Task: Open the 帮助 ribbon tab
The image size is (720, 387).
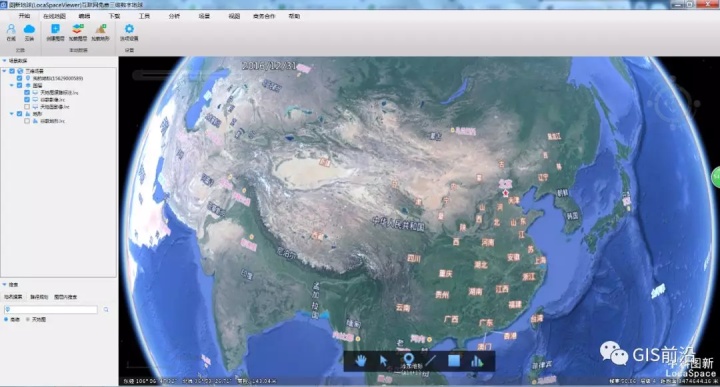Action: pyautogui.click(x=294, y=16)
